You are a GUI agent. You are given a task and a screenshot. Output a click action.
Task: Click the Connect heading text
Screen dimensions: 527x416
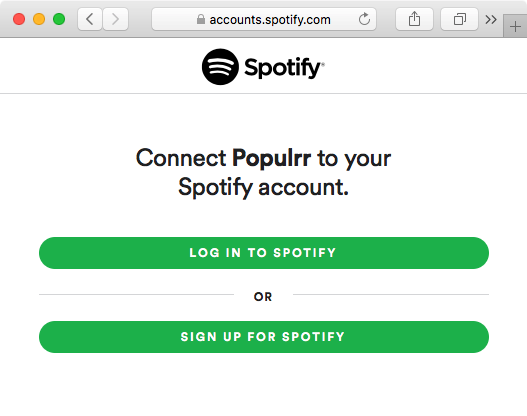(x=181, y=158)
